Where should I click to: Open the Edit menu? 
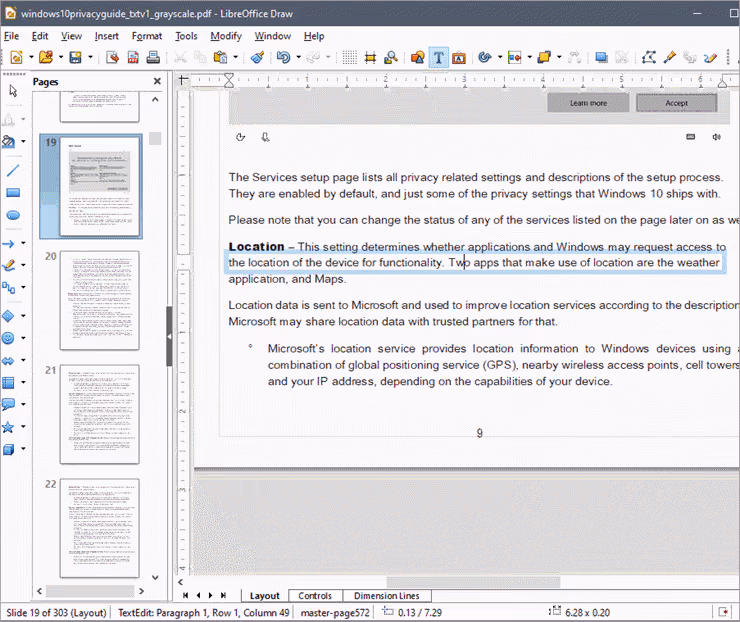click(x=40, y=36)
